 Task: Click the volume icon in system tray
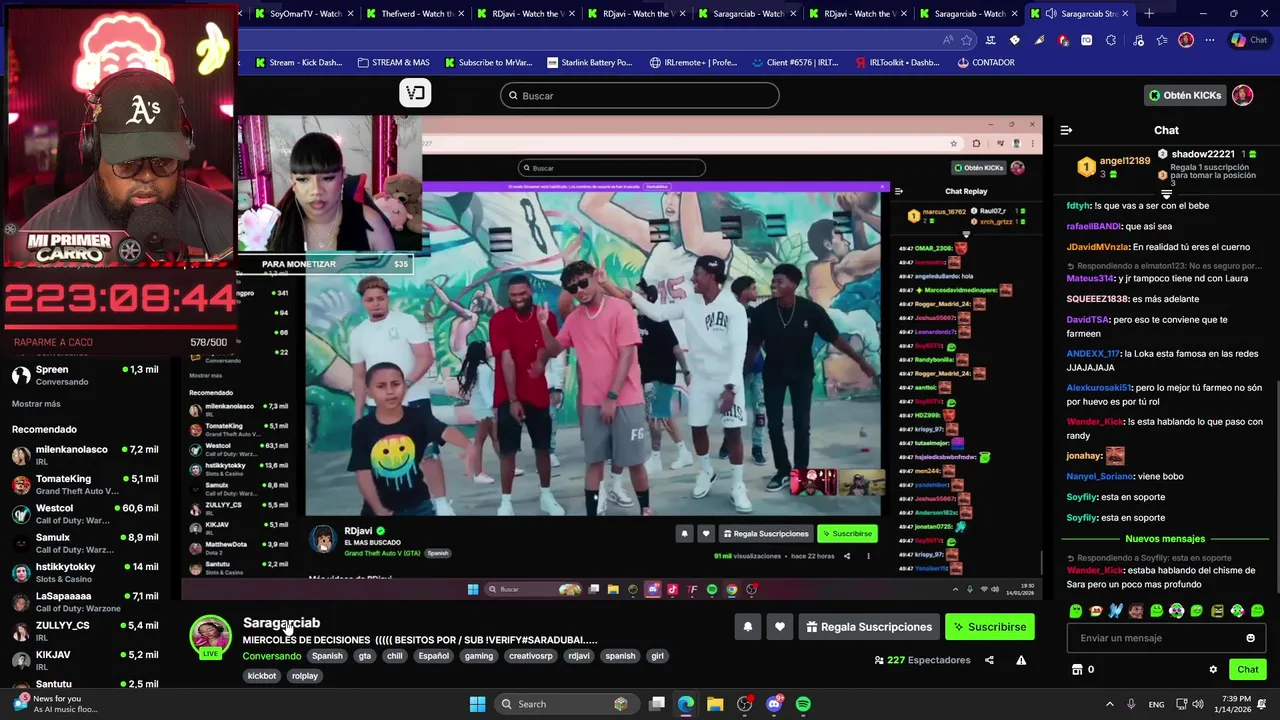tap(1200, 704)
